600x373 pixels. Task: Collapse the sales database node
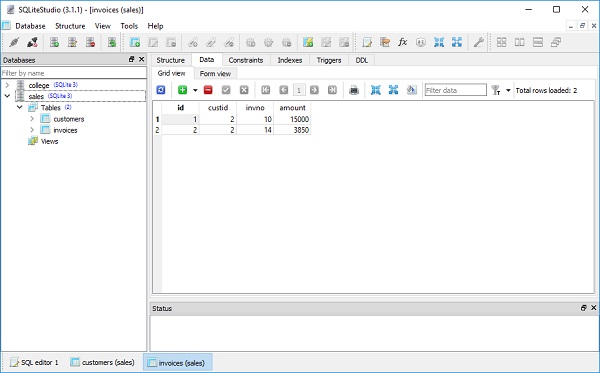7,96
